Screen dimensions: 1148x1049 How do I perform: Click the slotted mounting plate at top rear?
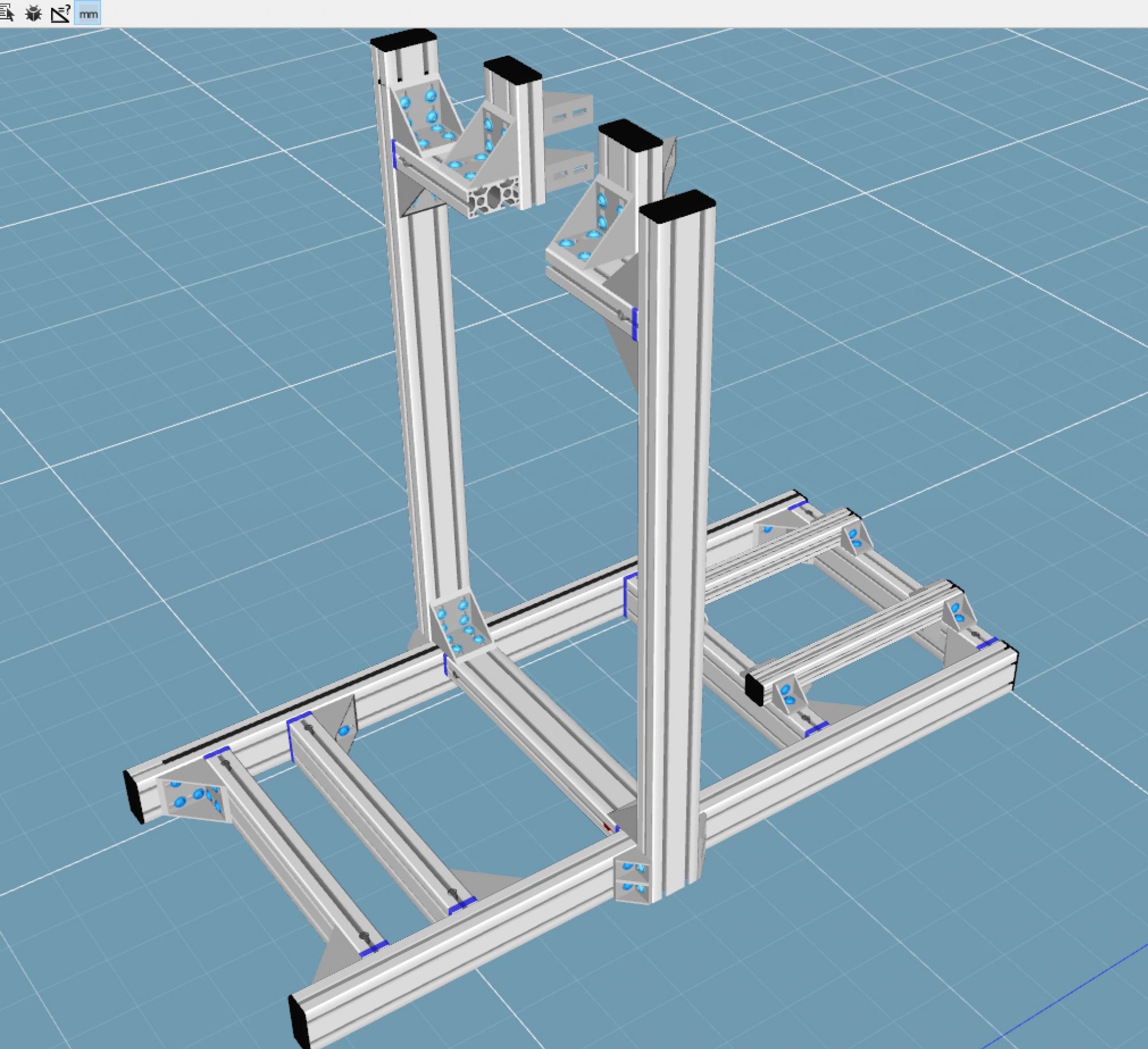pos(567,115)
